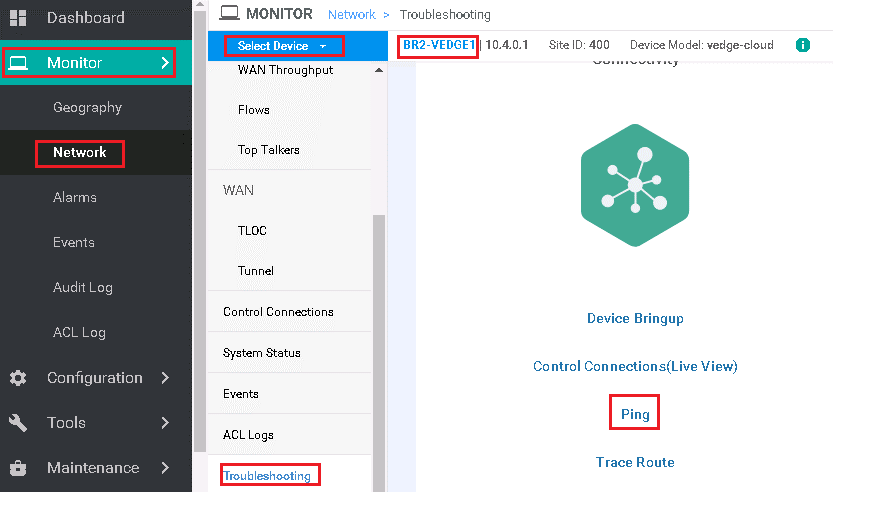Click the green device info icon
The width and height of the screenshot is (888, 512).
[x=802, y=45]
